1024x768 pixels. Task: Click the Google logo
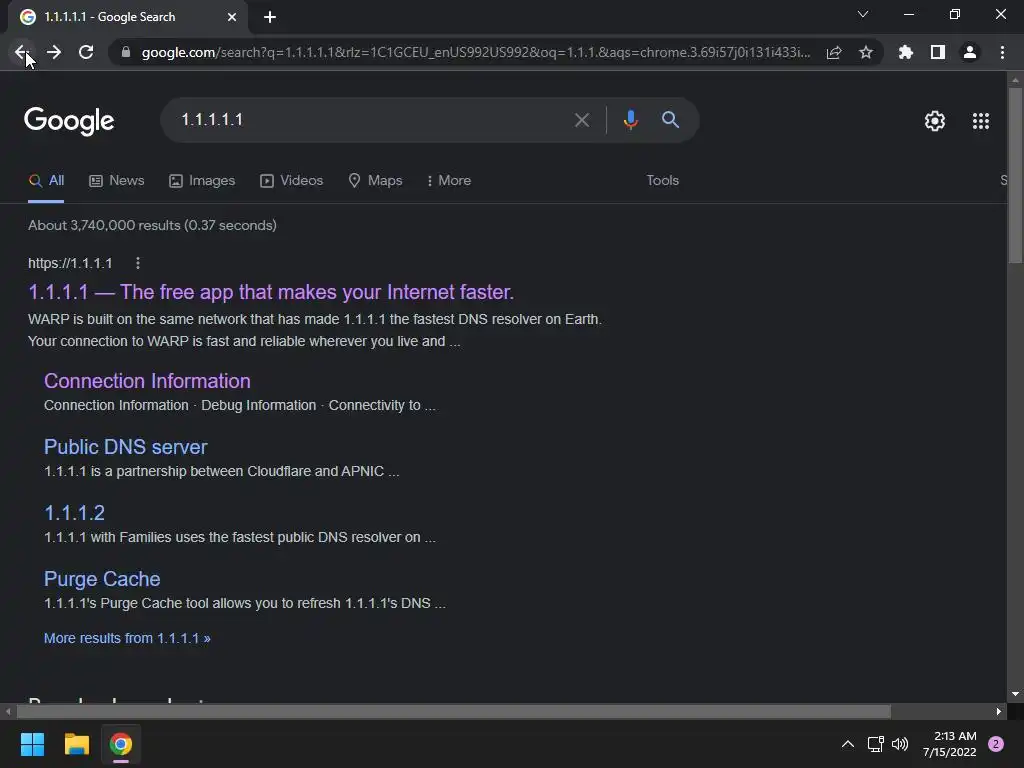(x=69, y=121)
